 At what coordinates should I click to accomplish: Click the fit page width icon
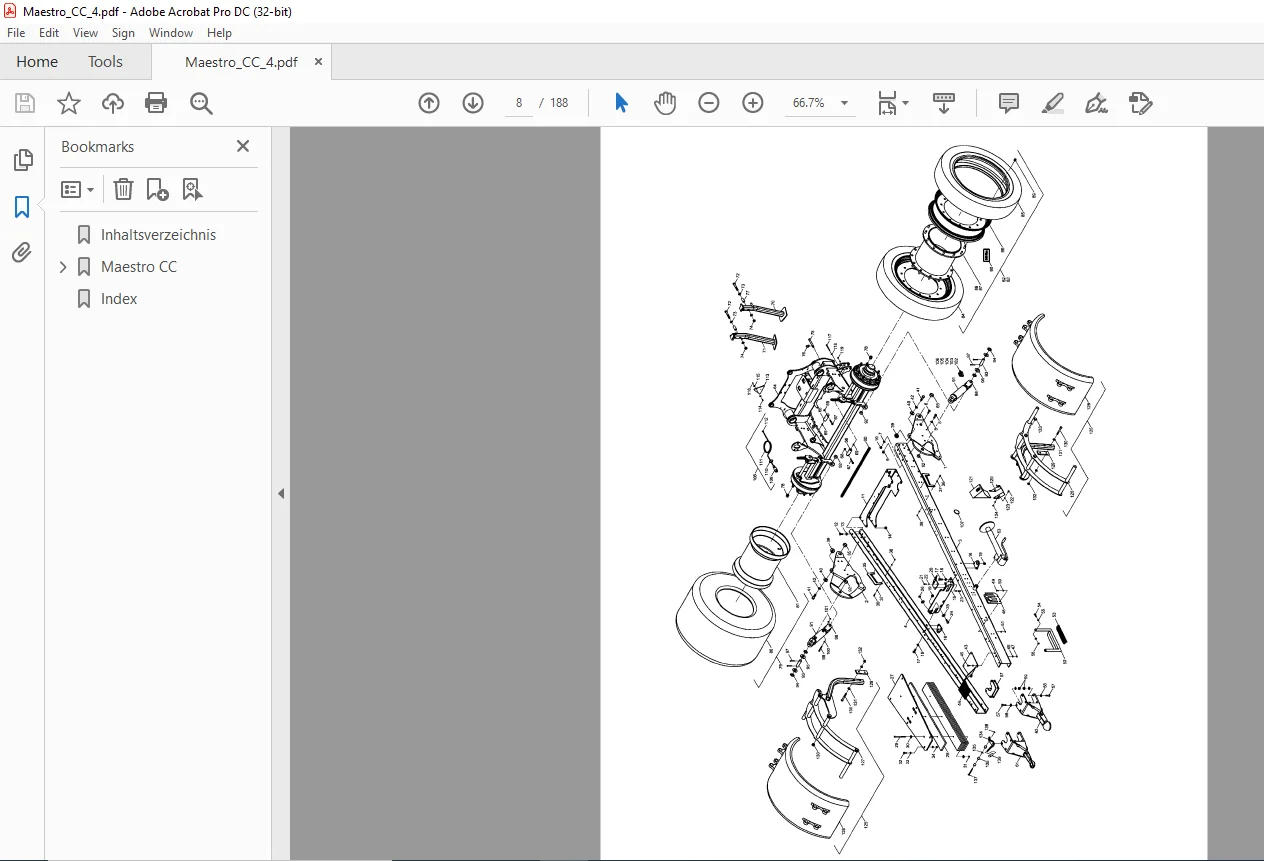click(x=887, y=103)
